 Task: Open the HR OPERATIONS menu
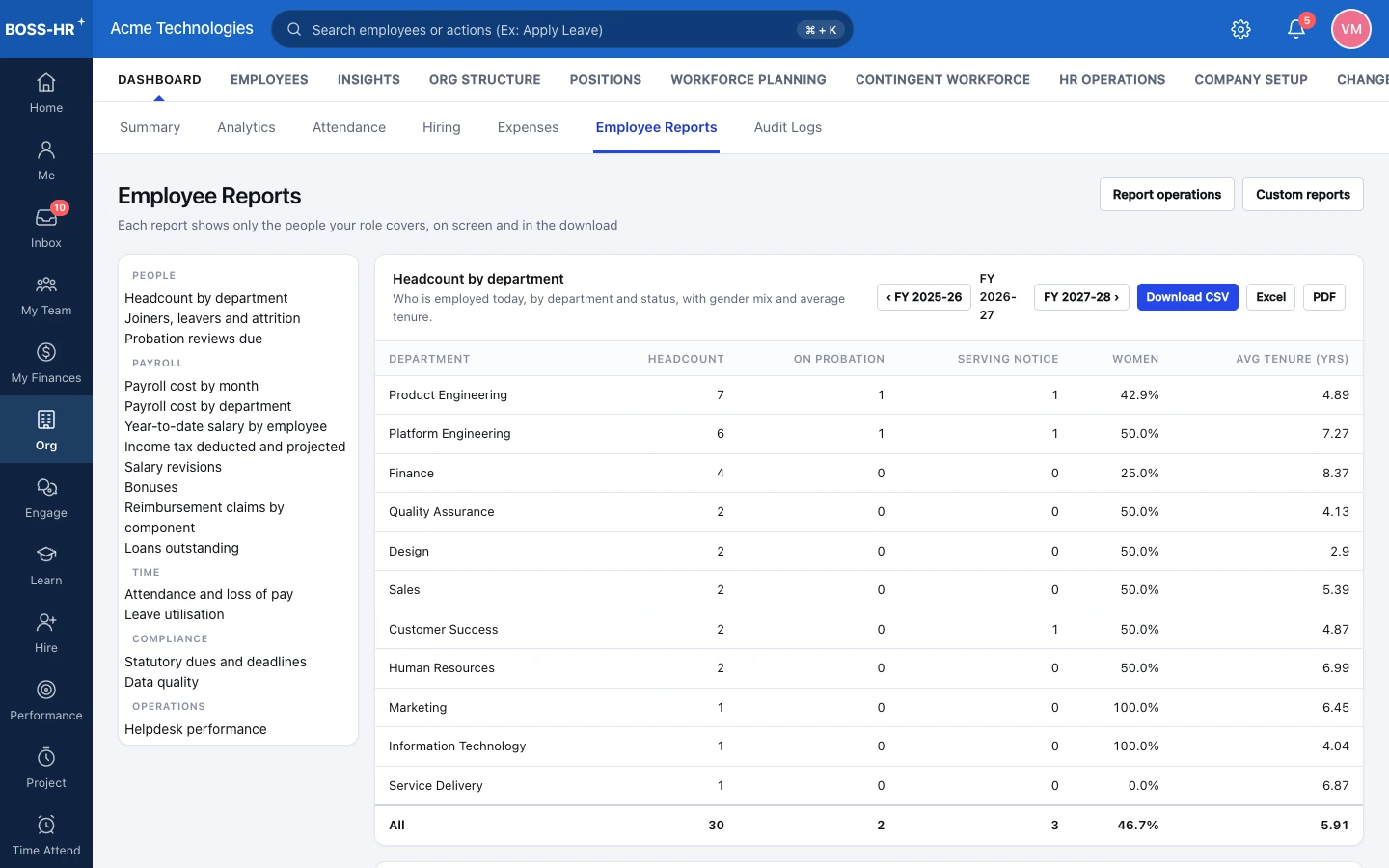pos(1112,80)
